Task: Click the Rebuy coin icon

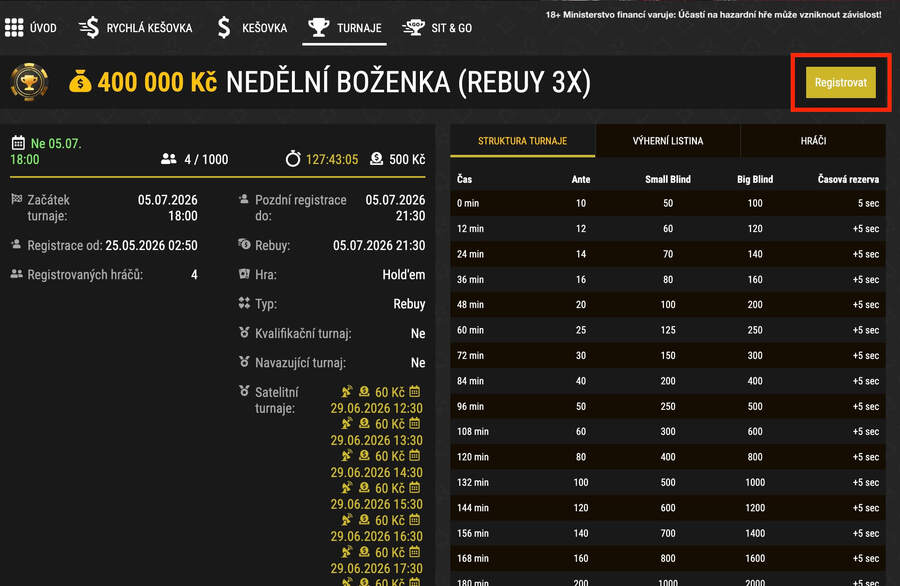Action: [244, 245]
